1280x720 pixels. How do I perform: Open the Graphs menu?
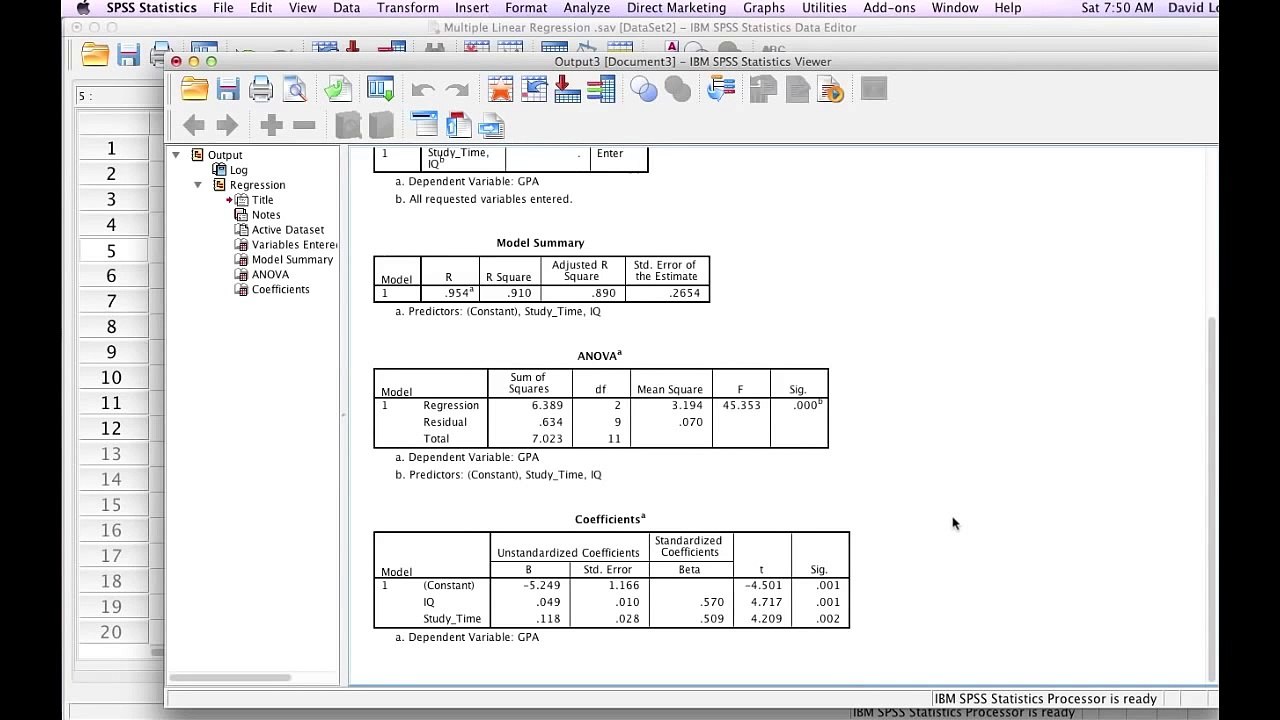(x=764, y=8)
